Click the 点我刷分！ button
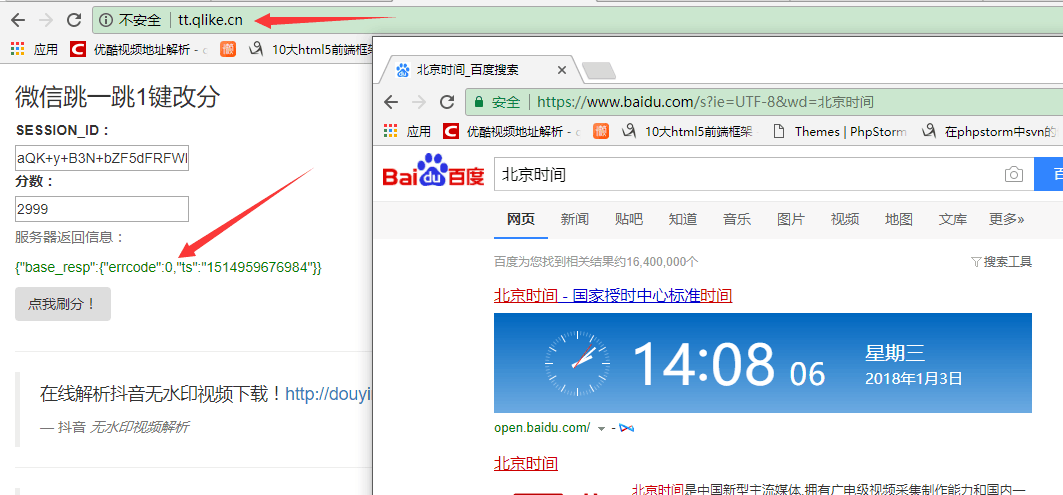Screen dimensions: 1063x495 [x=63, y=304]
